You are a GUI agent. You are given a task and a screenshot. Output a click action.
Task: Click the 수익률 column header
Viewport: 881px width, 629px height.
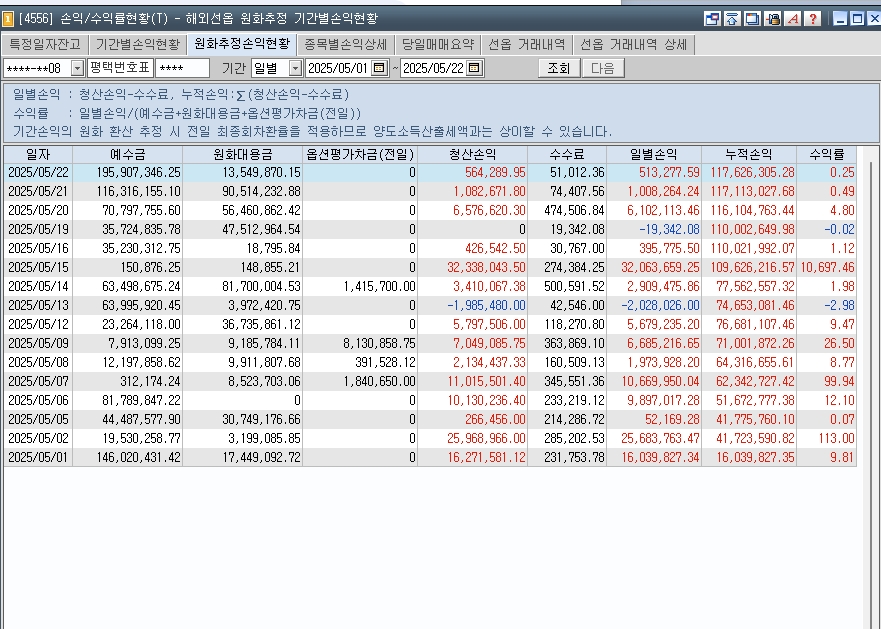[x=826, y=154]
